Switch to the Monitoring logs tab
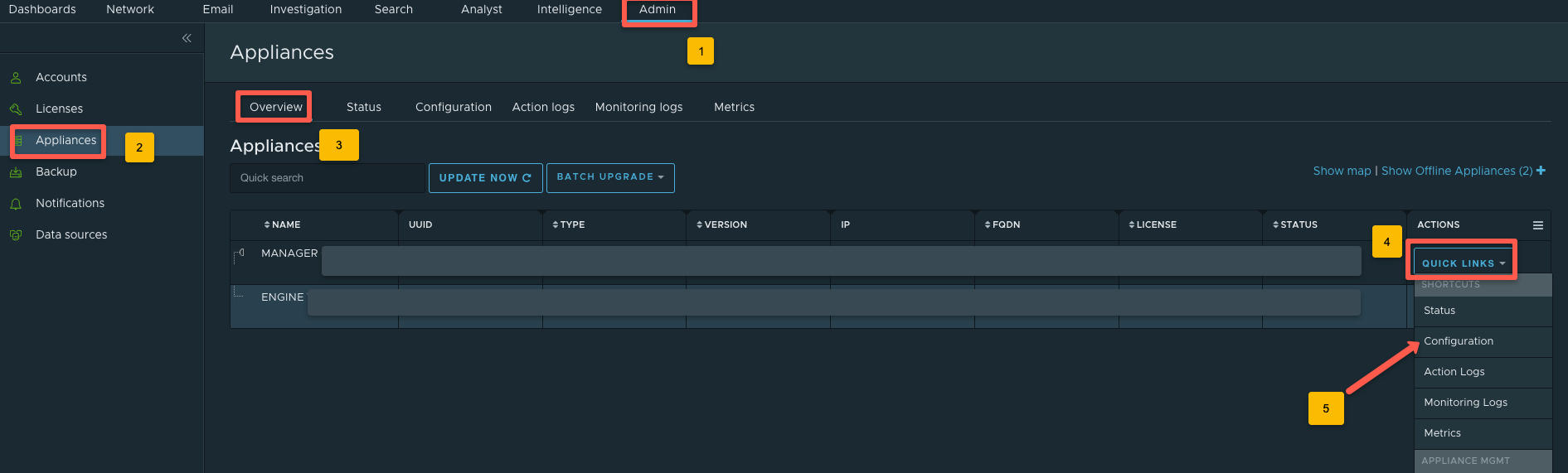The height and width of the screenshot is (473, 1568). pos(639,107)
